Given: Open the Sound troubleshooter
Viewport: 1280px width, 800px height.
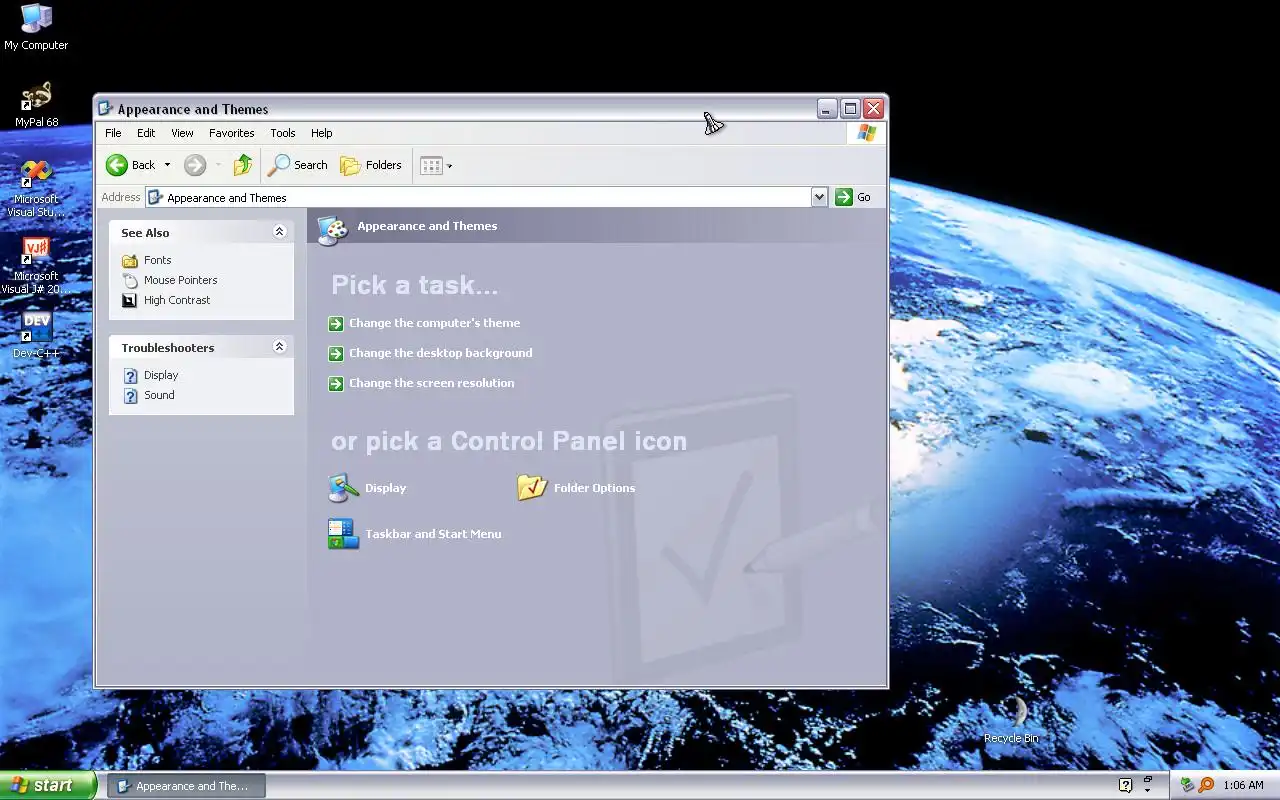Looking at the screenshot, I should (x=159, y=395).
